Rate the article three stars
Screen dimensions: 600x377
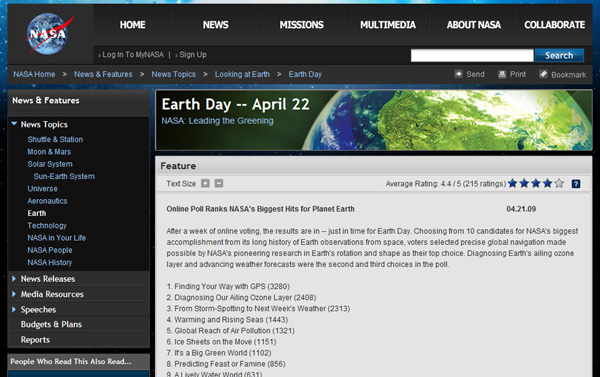click(x=536, y=183)
